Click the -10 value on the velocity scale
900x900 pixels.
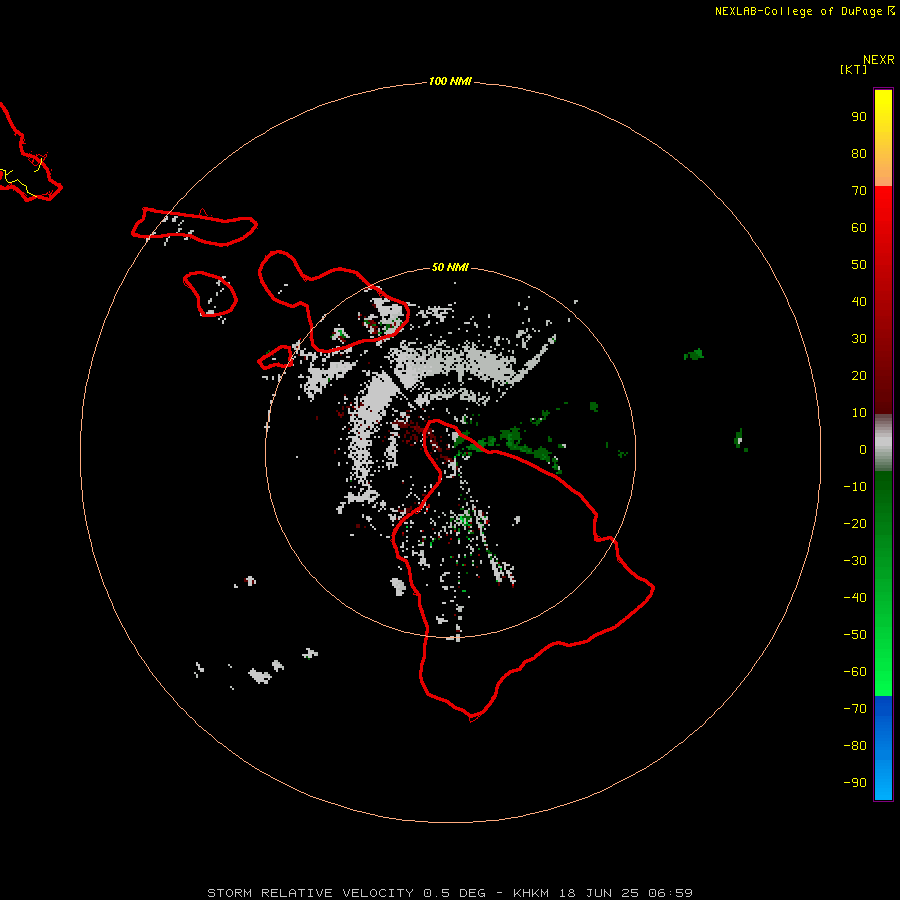click(855, 487)
